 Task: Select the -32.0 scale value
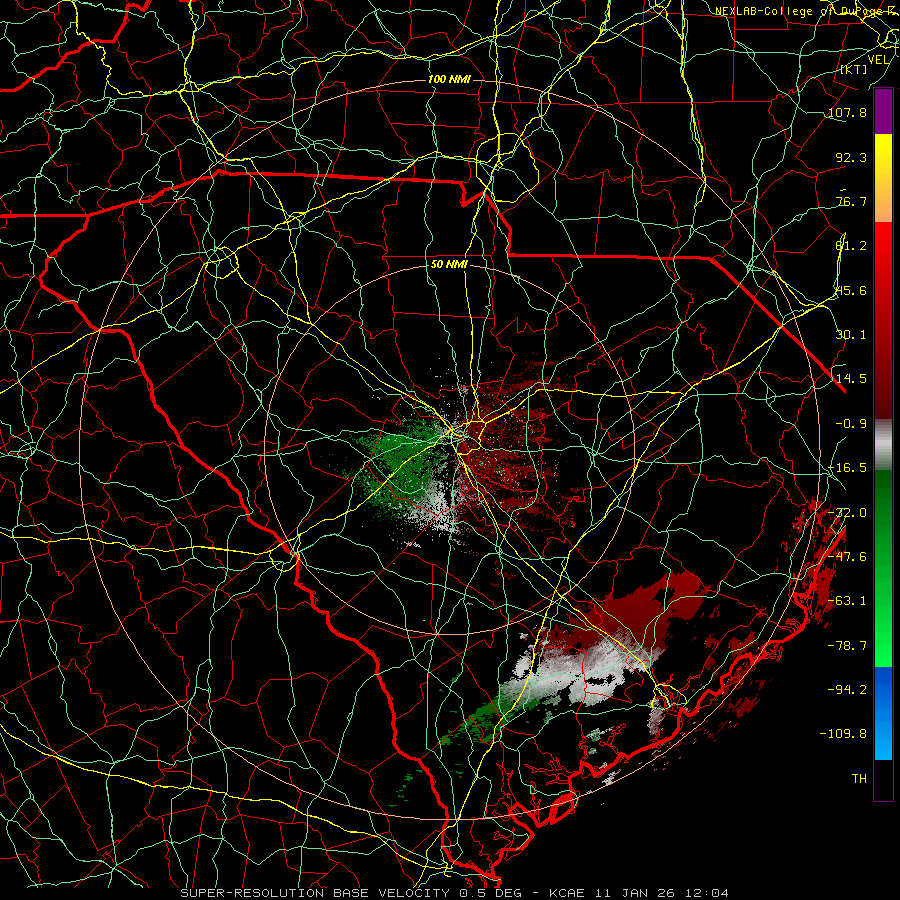pyautogui.click(x=847, y=513)
